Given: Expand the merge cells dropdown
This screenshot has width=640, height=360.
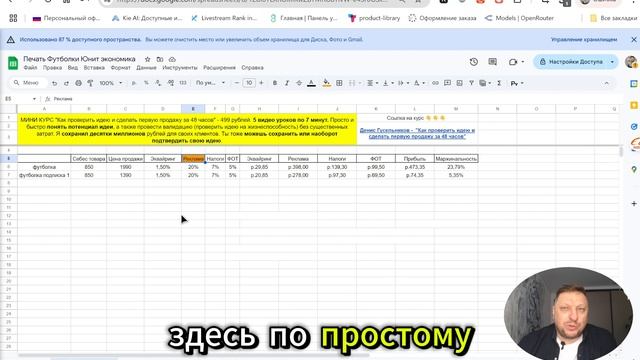Looking at the screenshot, I should coord(360,83).
